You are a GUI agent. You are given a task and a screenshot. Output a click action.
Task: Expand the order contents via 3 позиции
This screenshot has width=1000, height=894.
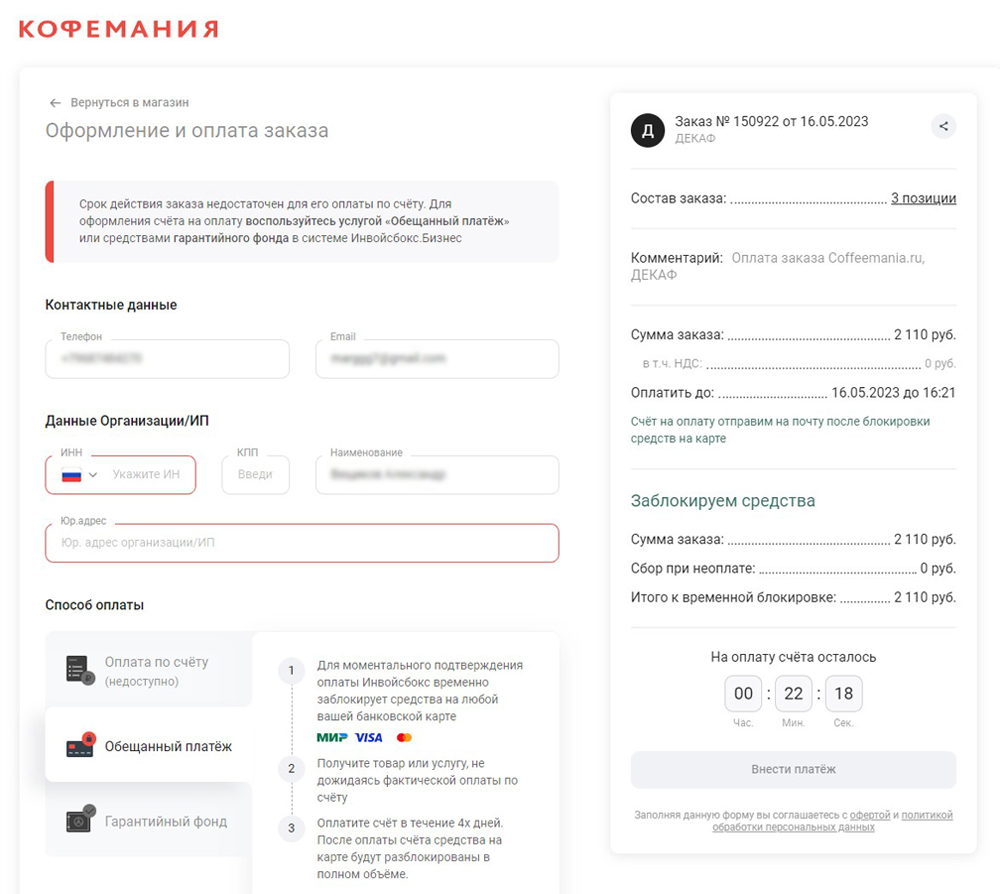coord(923,198)
